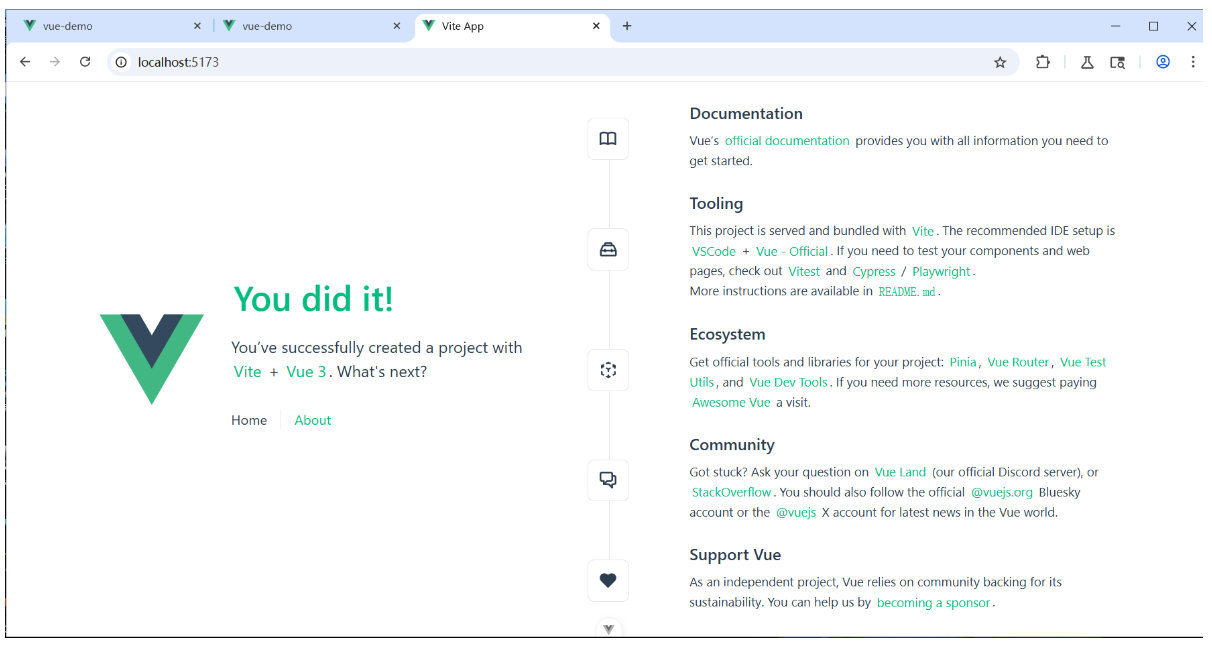The width and height of the screenshot is (1212, 649).
Task: Open the Vue Land Discord link
Action: [x=900, y=472]
